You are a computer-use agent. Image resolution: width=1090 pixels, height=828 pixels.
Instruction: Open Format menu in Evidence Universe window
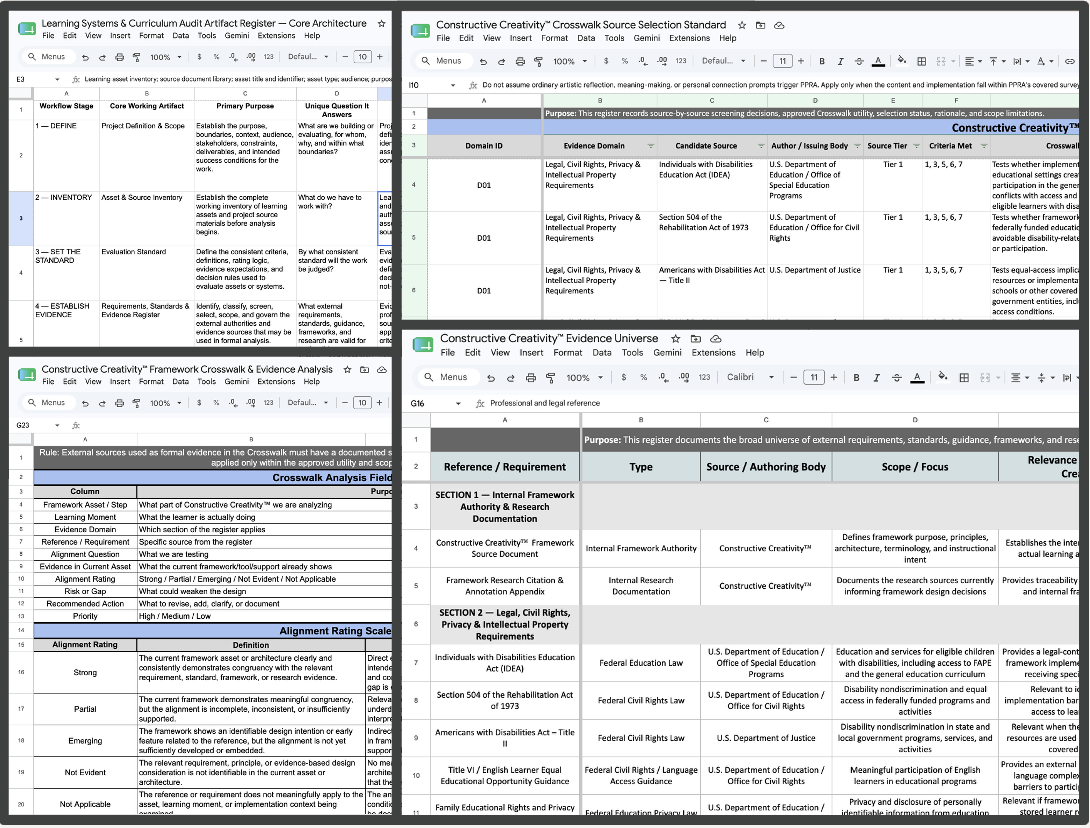coord(568,352)
